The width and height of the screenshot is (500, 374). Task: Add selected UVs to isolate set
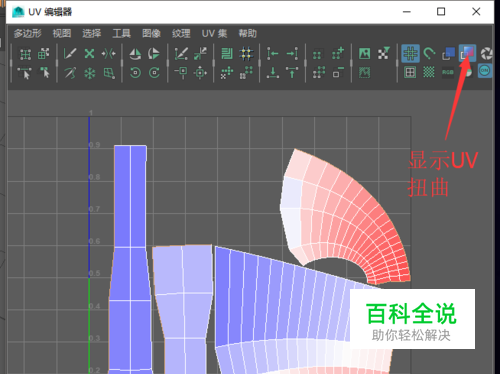(x=338, y=54)
